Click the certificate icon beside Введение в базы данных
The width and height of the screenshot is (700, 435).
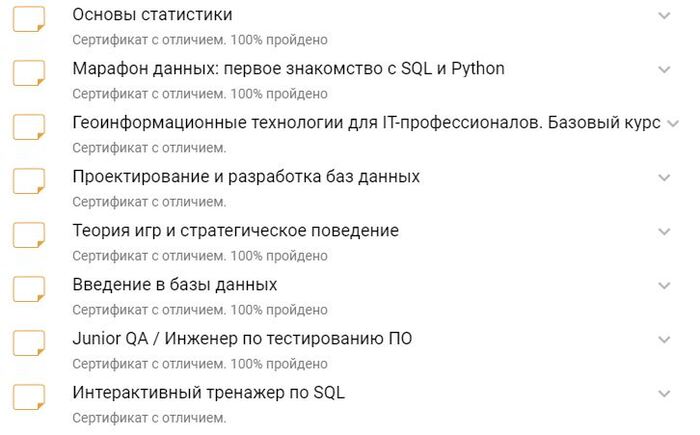click(29, 290)
